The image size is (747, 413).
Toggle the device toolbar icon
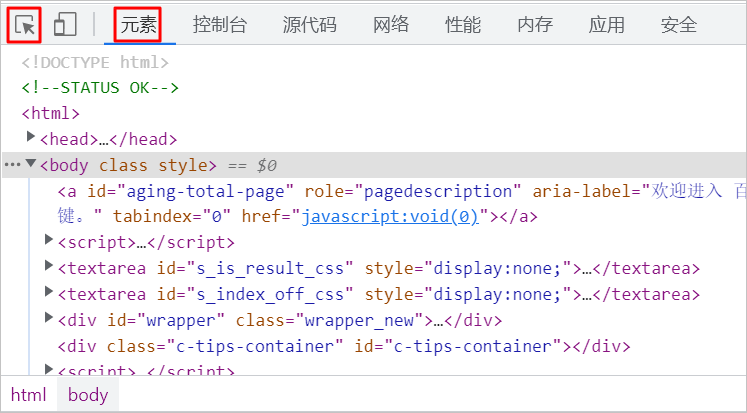tap(65, 25)
